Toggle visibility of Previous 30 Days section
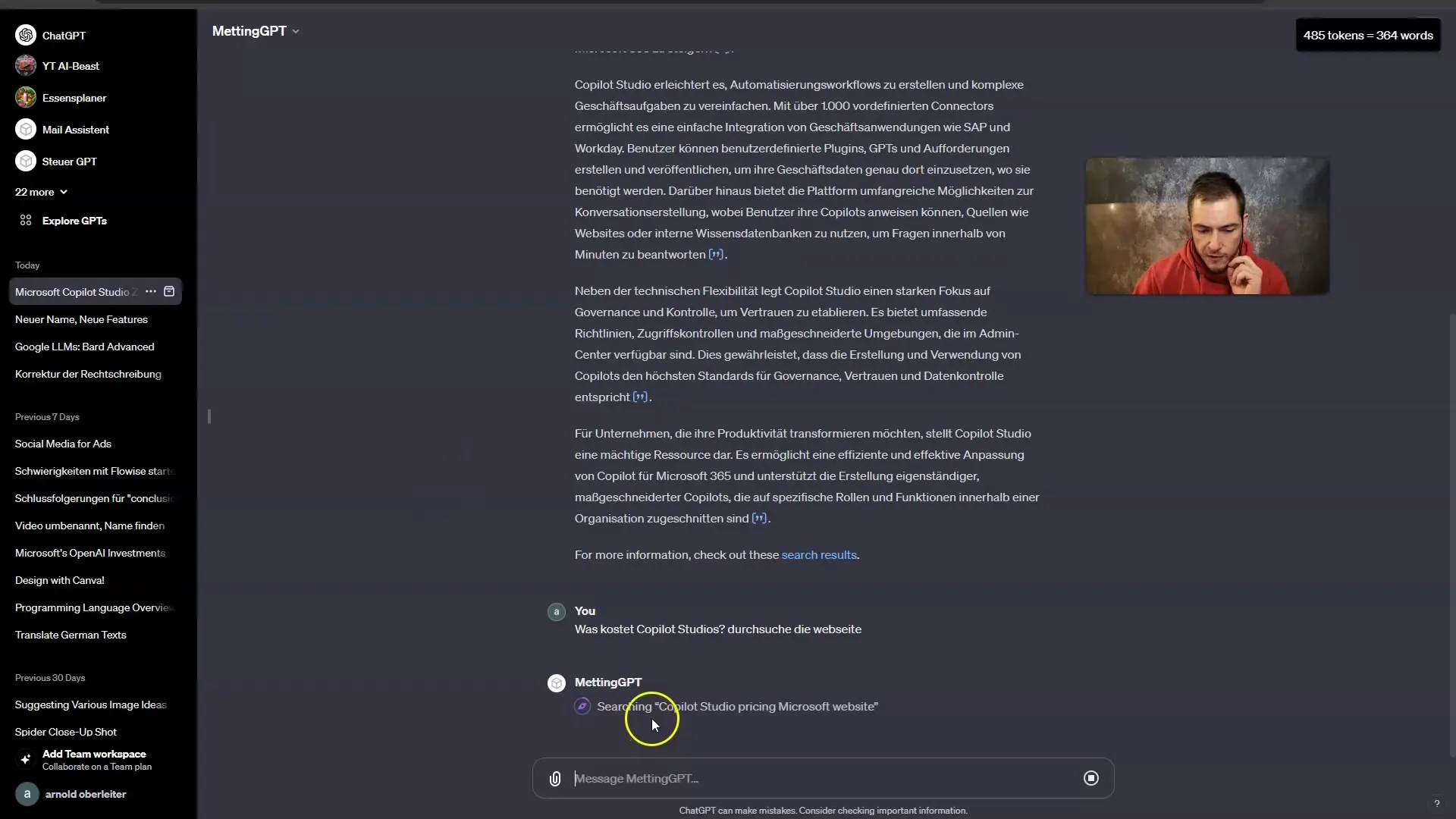1456x819 pixels. pos(50,677)
